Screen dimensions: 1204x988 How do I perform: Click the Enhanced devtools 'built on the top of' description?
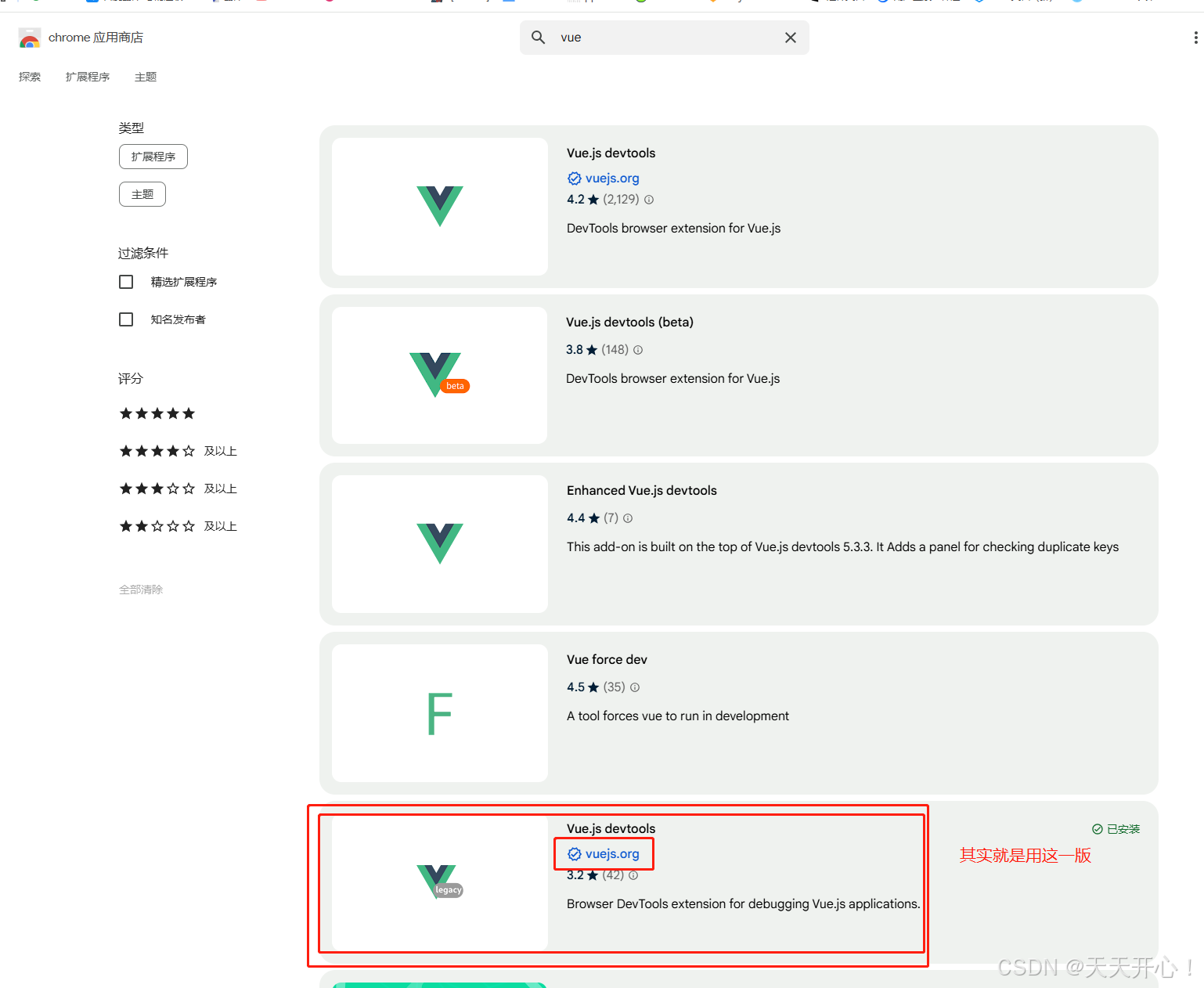pyautogui.click(x=842, y=547)
